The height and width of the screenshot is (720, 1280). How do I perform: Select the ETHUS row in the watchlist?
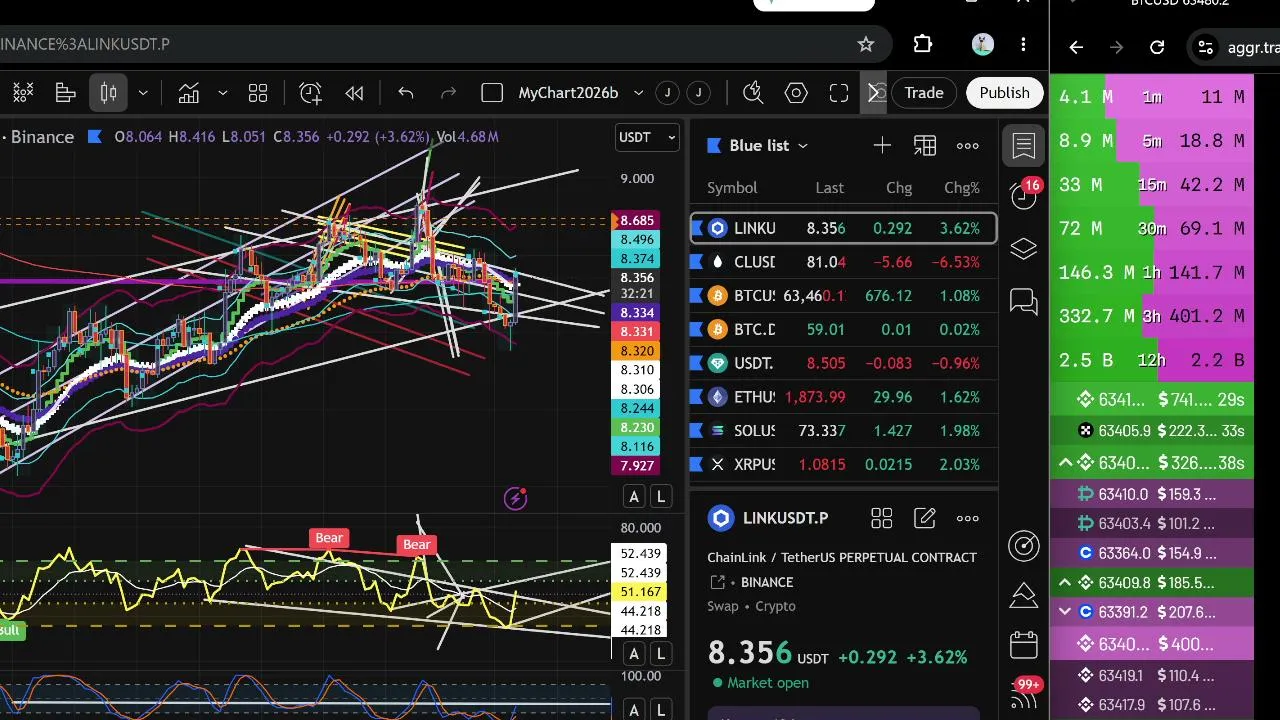(843, 397)
